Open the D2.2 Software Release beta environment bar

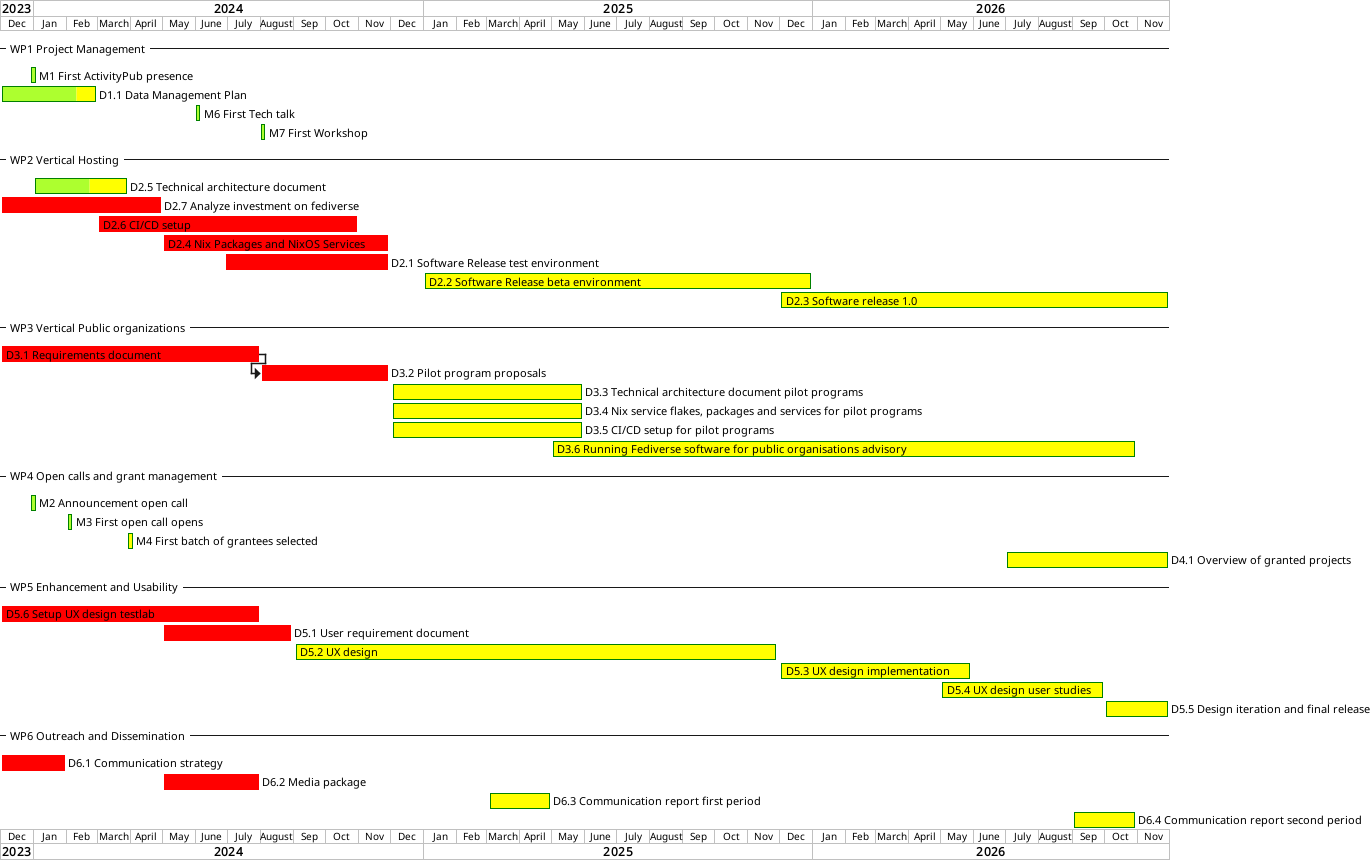(617, 282)
